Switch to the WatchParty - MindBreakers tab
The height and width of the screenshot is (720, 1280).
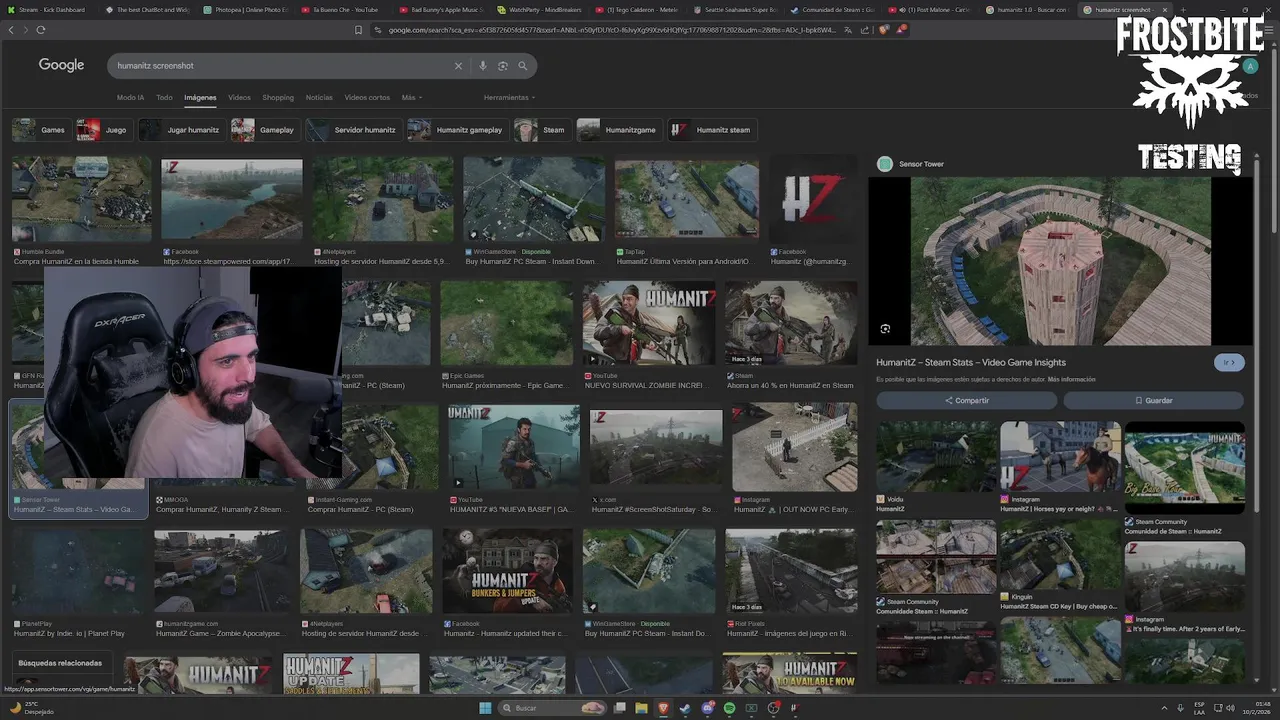[538, 9]
